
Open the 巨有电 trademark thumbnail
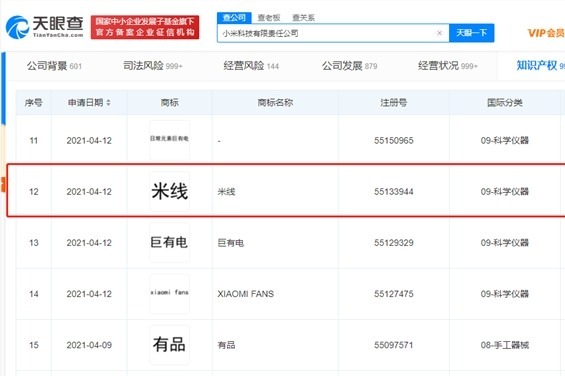169,242
